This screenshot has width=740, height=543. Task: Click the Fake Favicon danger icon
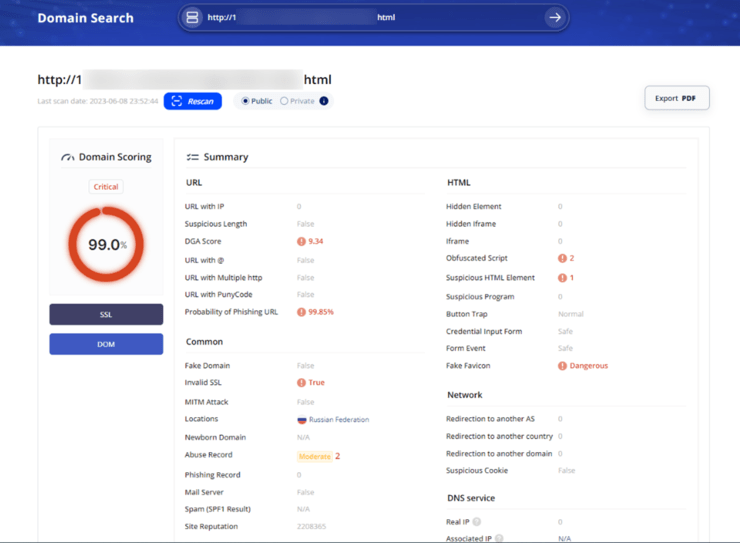(x=562, y=366)
